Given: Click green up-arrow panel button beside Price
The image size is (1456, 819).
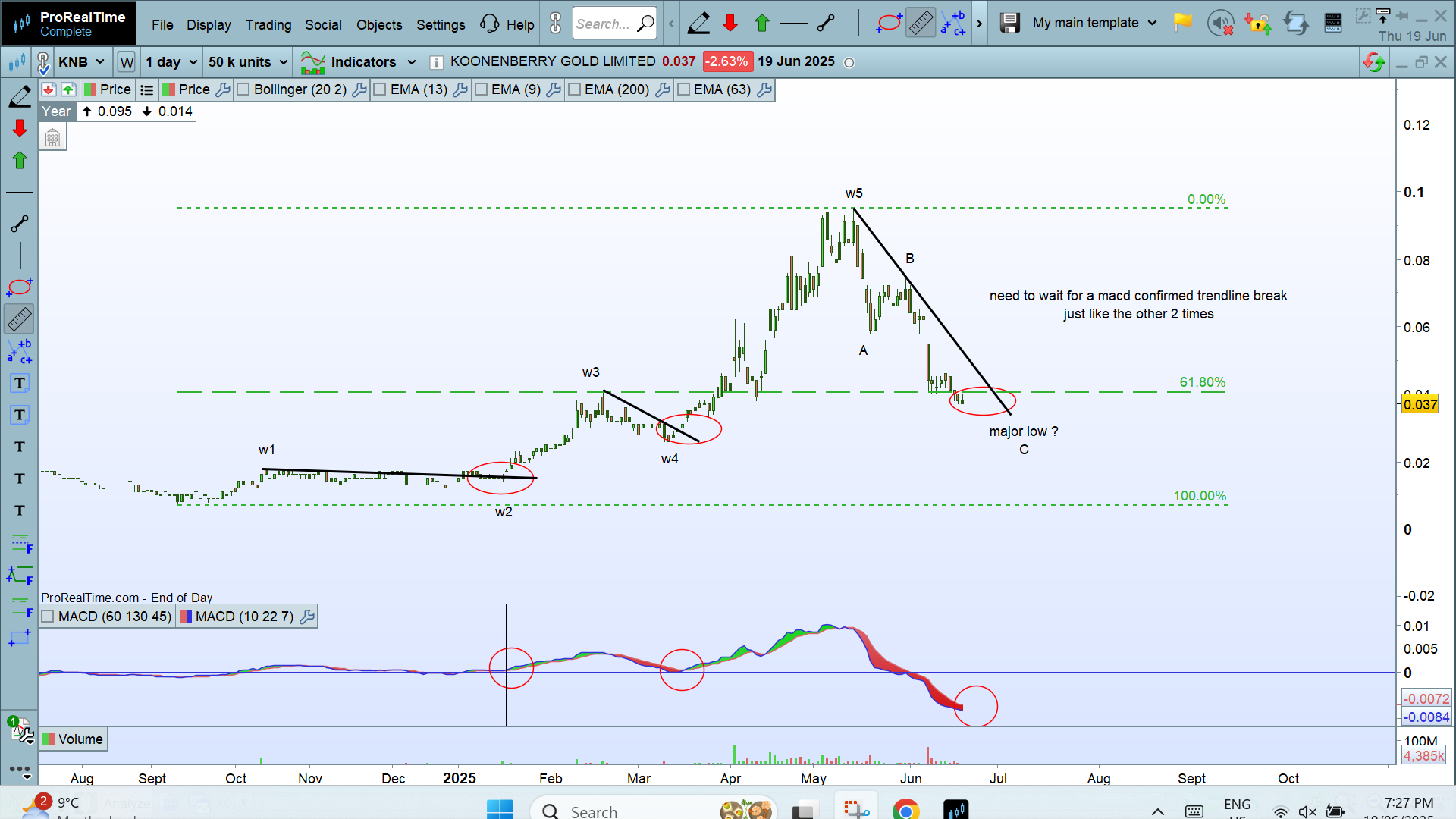Looking at the screenshot, I should 68,89.
